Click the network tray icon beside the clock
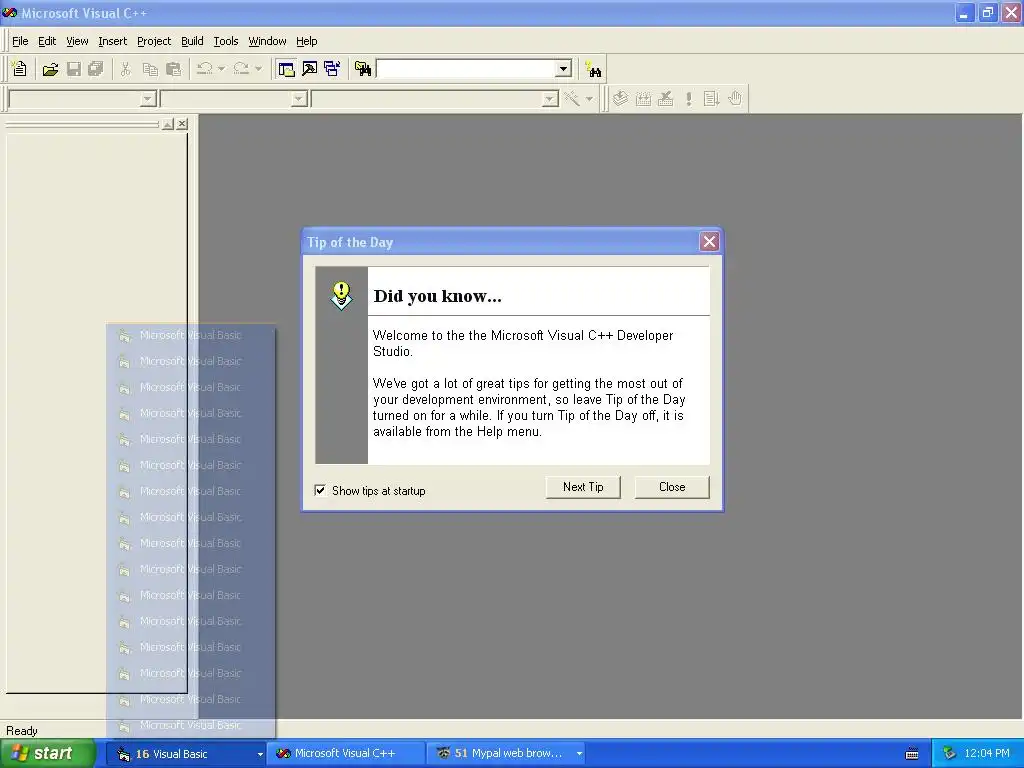The width and height of the screenshot is (1024, 768). (949, 754)
